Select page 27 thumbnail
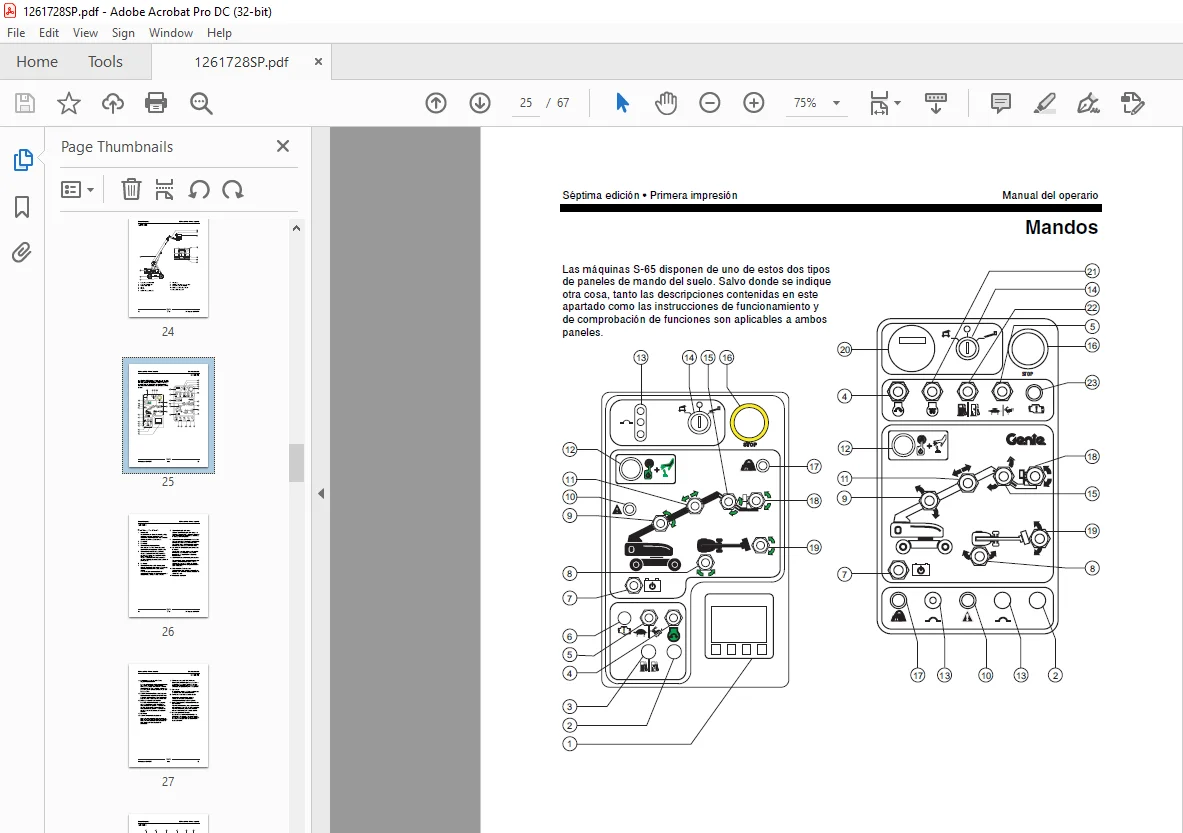The image size is (1183, 833). 168,716
